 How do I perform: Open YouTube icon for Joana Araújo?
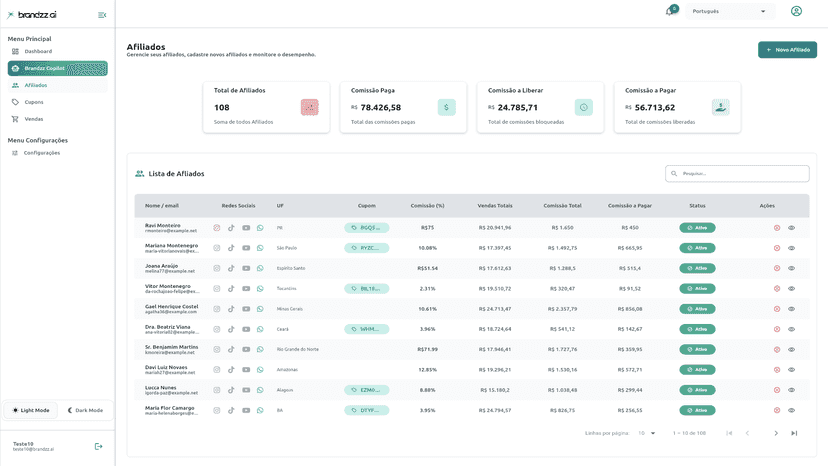point(246,268)
